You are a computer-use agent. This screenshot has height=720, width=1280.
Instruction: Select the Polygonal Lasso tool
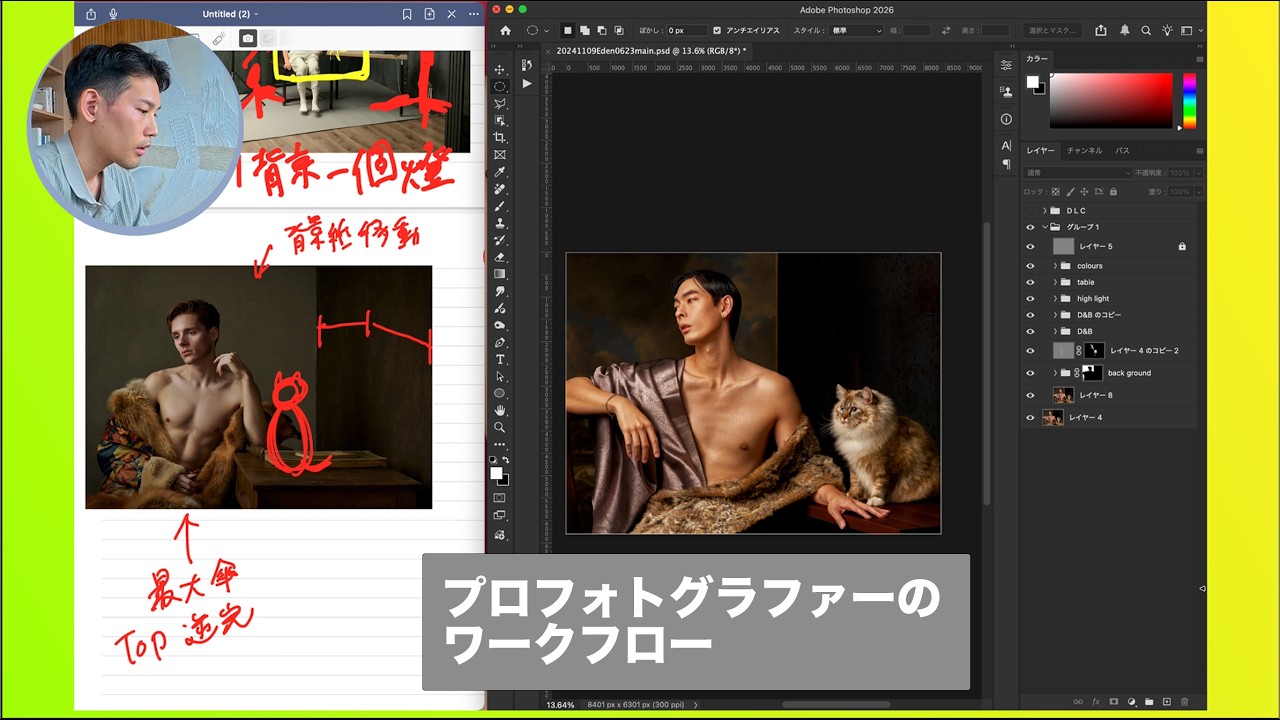point(500,103)
